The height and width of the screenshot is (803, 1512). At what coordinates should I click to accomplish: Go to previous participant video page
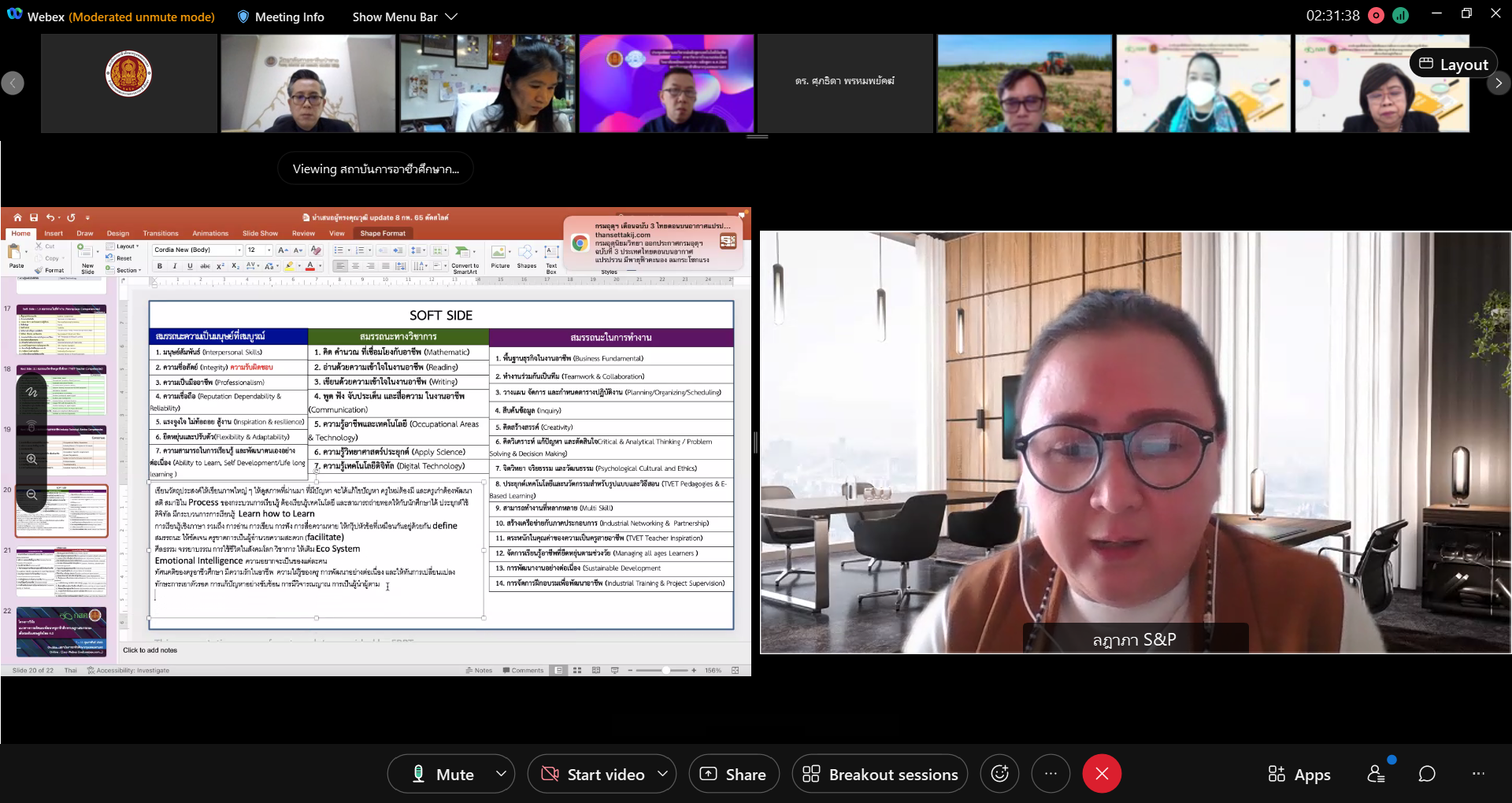point(13,83)
